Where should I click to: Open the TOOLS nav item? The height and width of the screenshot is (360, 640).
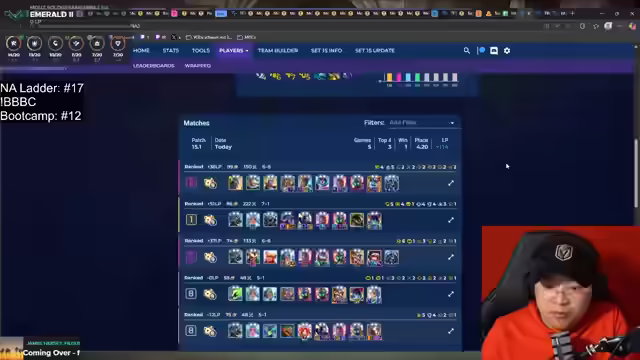200,51
